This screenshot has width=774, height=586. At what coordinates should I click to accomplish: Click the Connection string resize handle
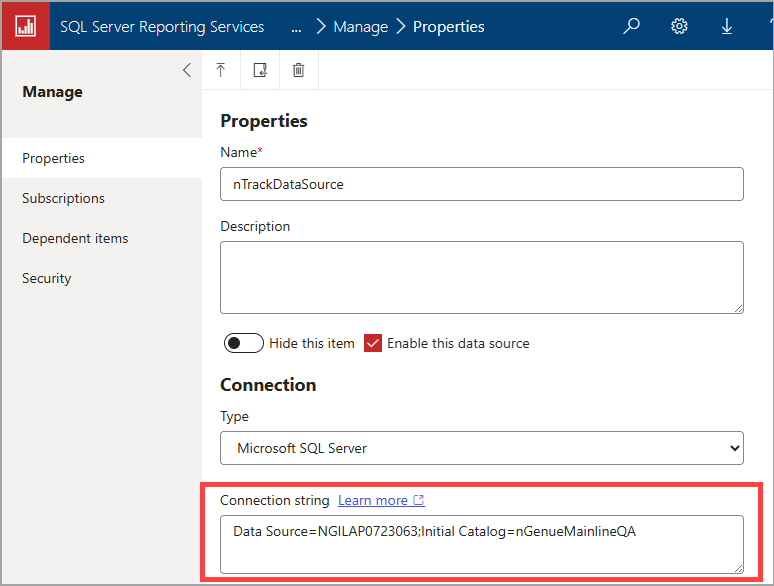click(738, 568)
